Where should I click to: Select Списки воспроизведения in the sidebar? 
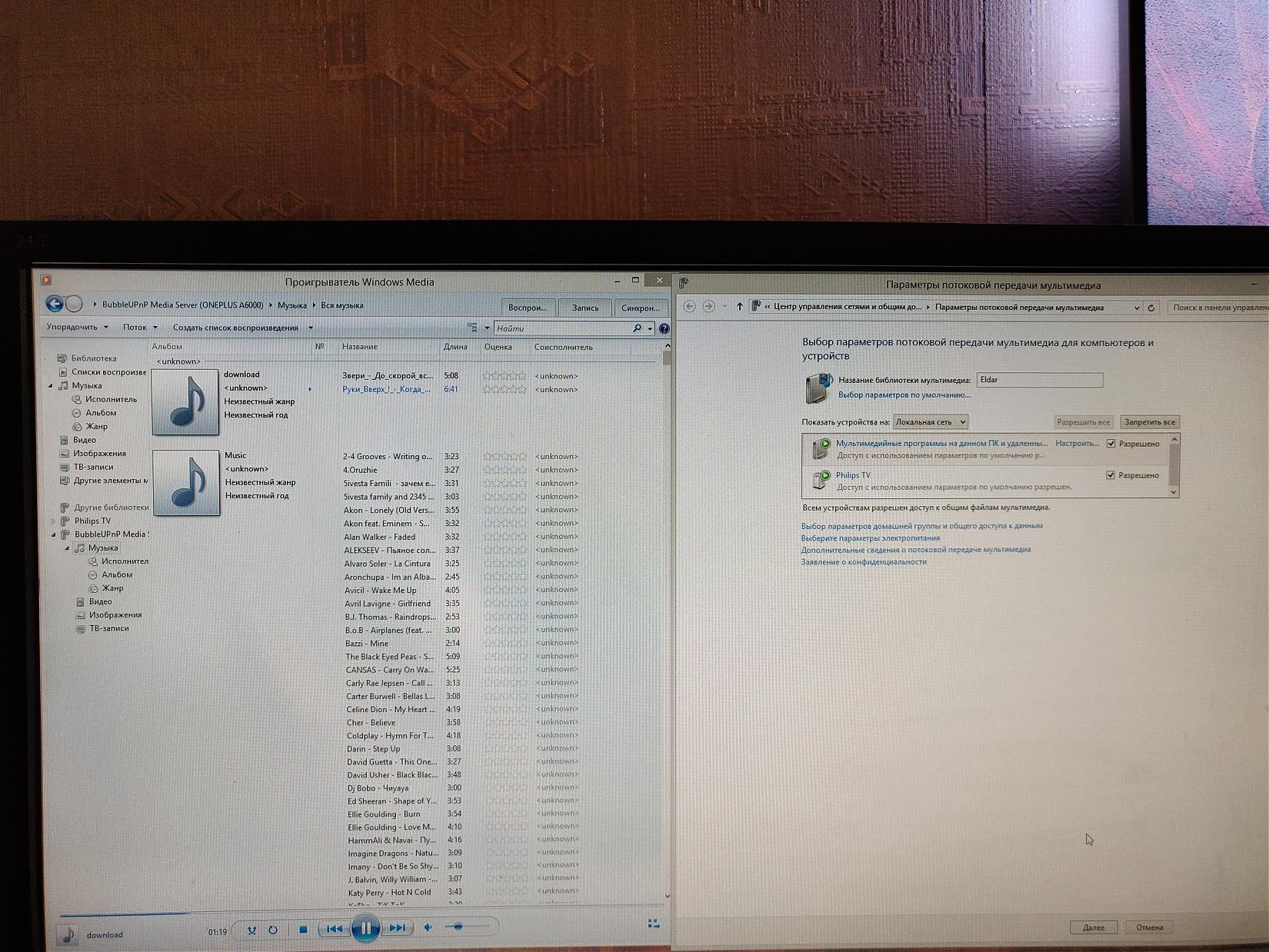click(x=108, y=372)
